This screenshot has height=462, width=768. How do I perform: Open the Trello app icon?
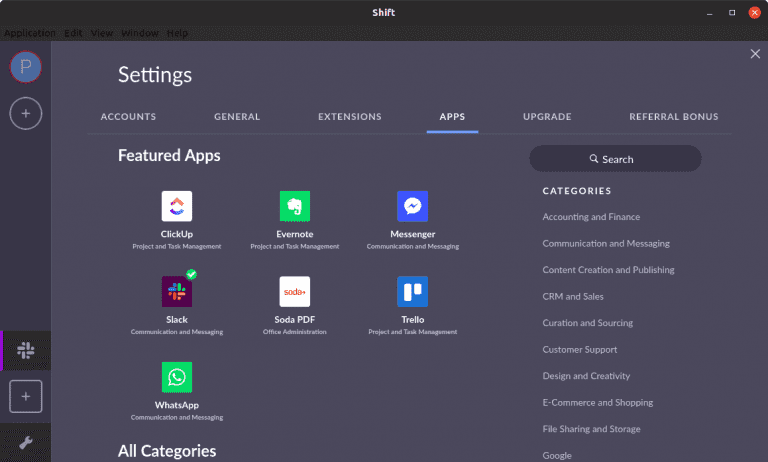click(x=412, y=292)
